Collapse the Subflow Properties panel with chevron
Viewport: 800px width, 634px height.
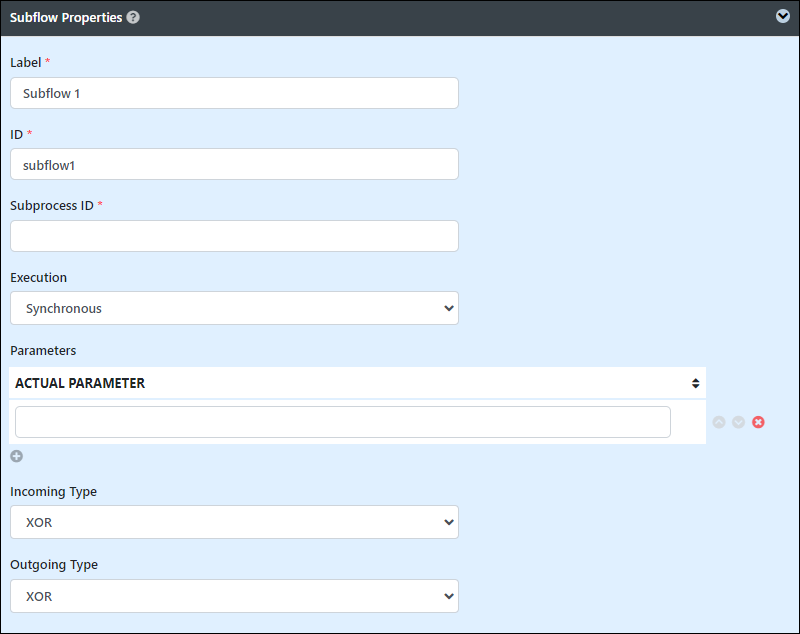point(783,17)
